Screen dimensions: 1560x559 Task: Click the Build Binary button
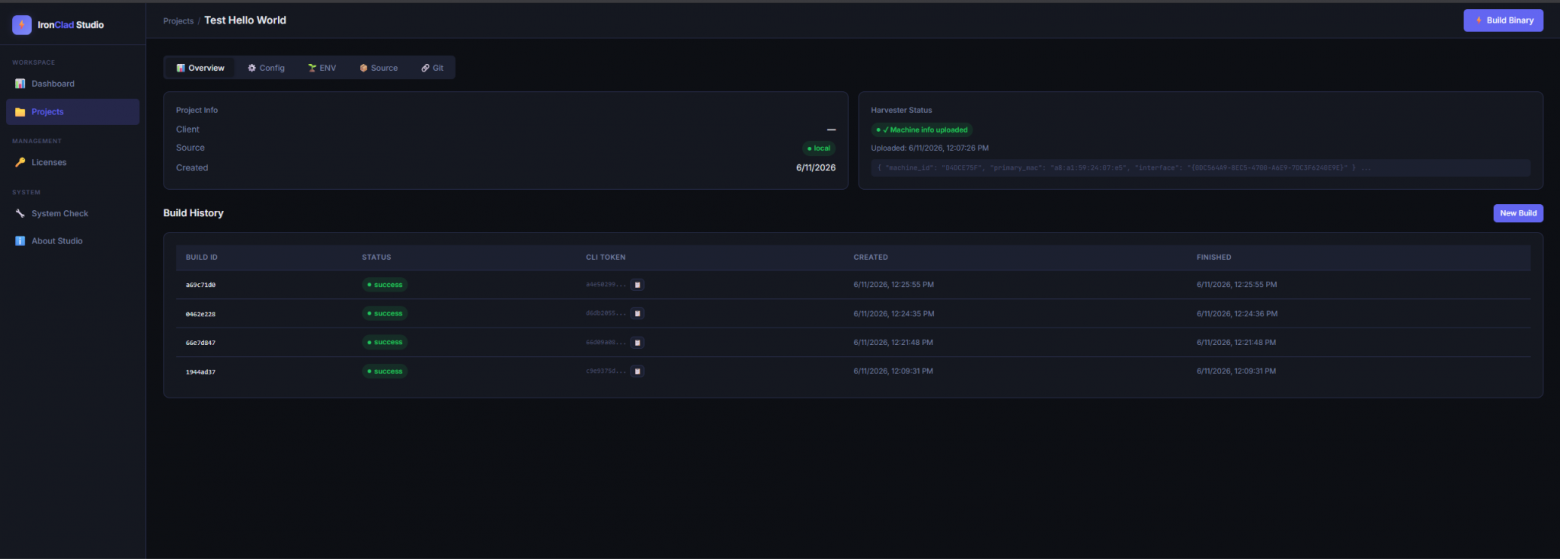[1503, 20]
